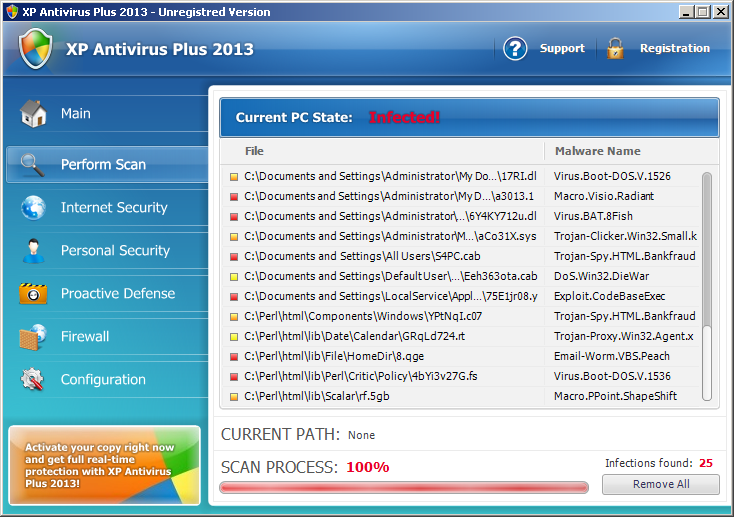Sort results by Malware Name column header
The width and height of the screenshot is (734, 517).
[x=597, y=151]
